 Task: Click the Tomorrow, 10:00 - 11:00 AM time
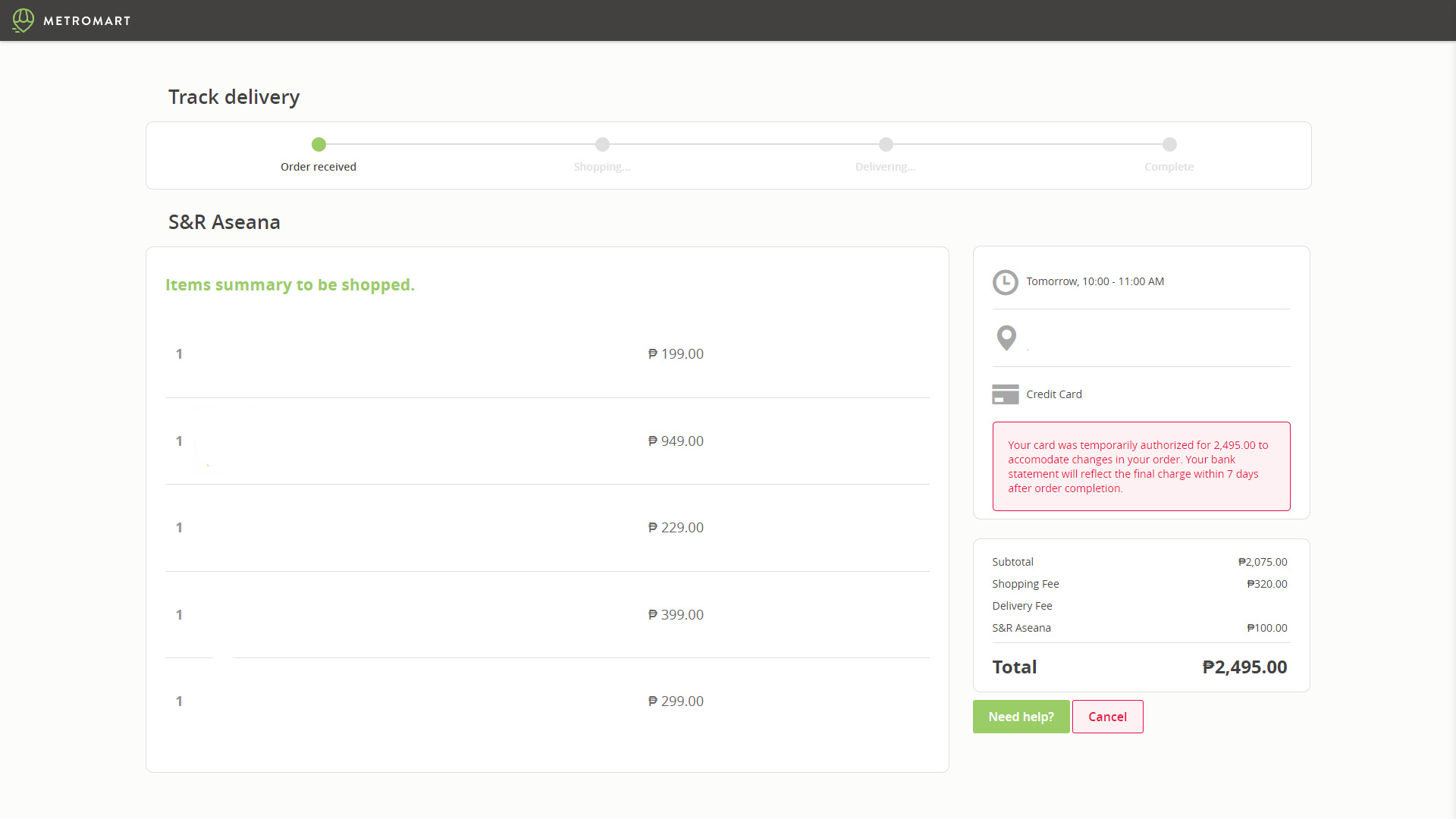click(x=1095, y=281)
